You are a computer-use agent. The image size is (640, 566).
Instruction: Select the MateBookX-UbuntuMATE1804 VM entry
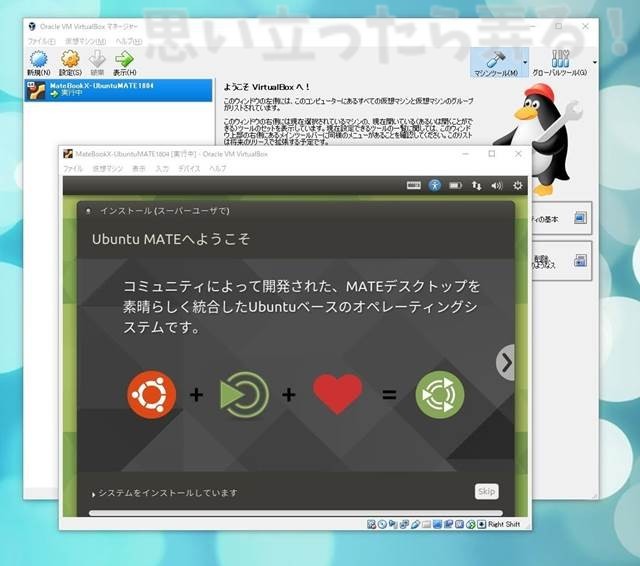pyautogui.click(x=118, y=90)
